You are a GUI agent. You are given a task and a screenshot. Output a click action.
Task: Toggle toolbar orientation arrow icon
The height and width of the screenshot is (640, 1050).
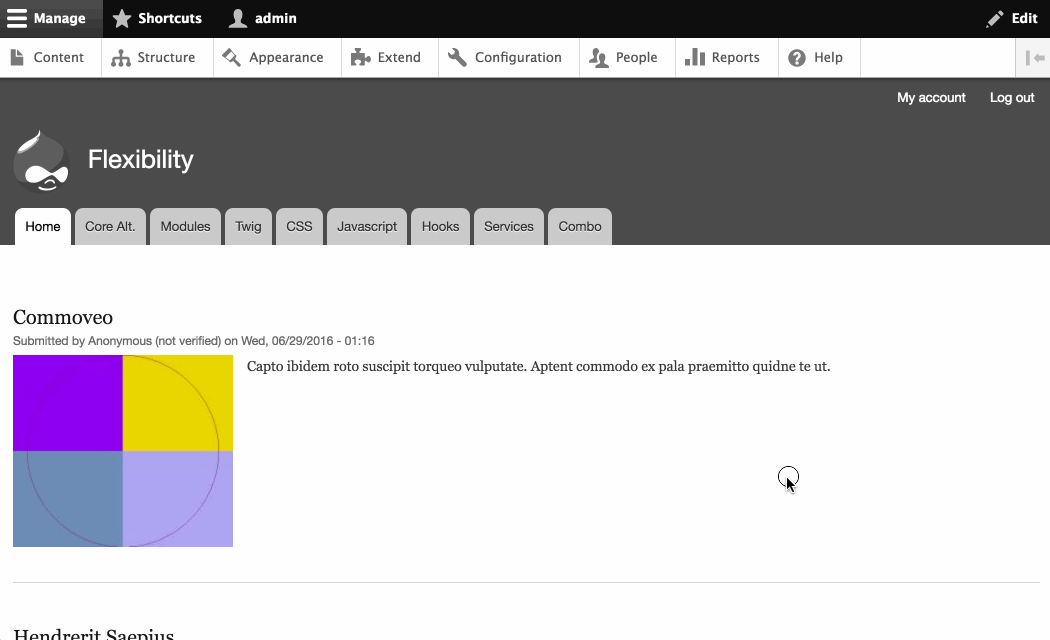point(1035,58)
